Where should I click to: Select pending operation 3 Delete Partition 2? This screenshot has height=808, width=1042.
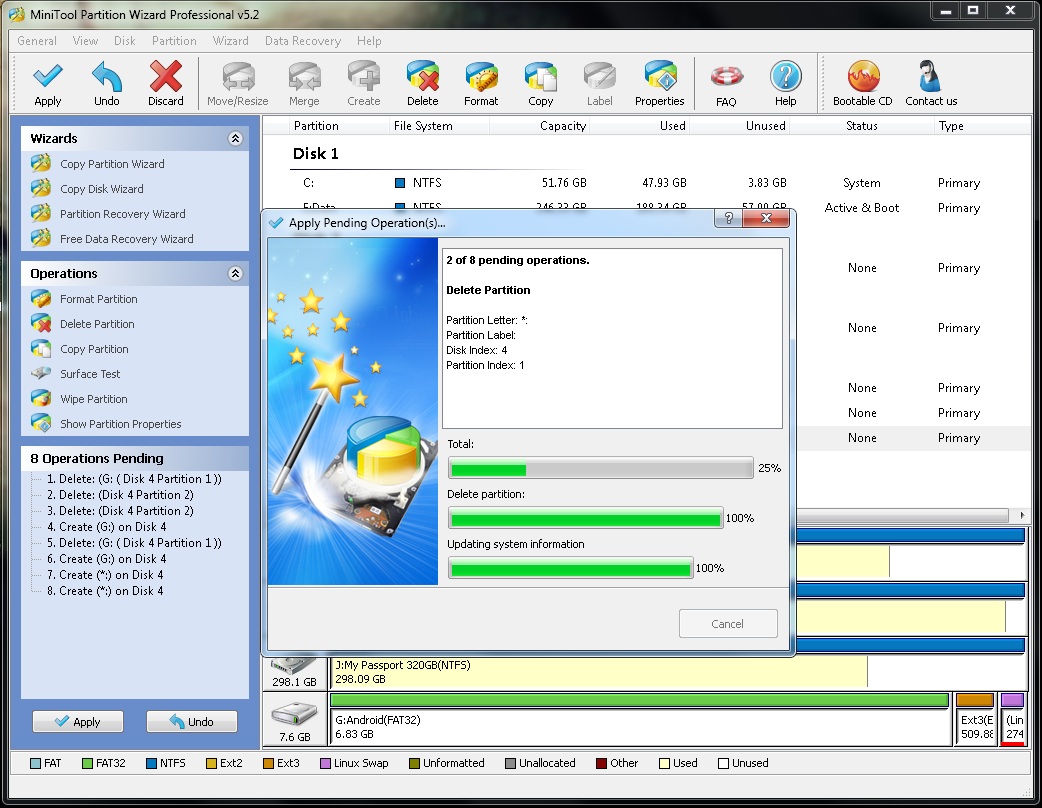click(x=120, y=510)
